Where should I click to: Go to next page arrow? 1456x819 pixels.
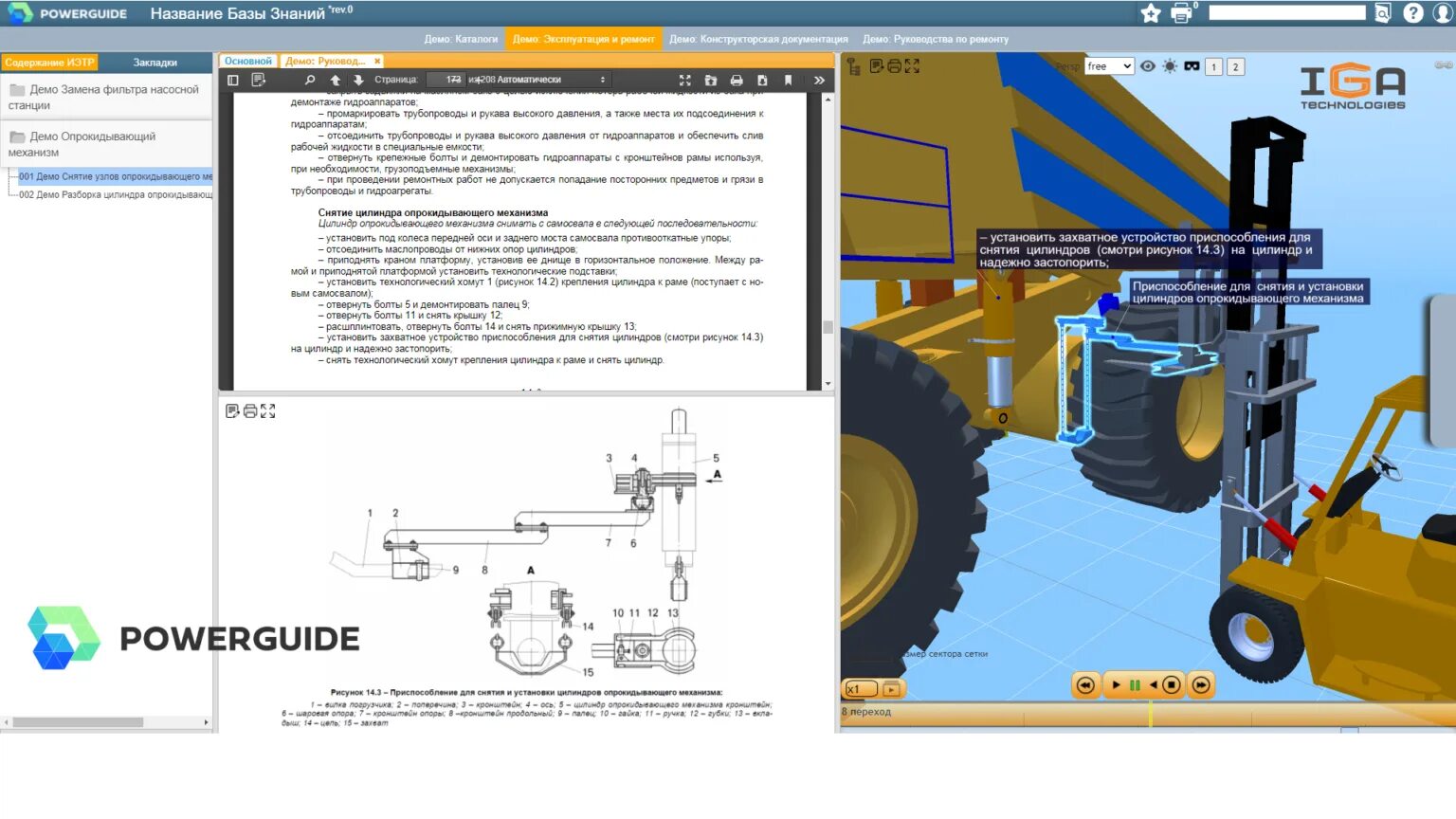358,81
